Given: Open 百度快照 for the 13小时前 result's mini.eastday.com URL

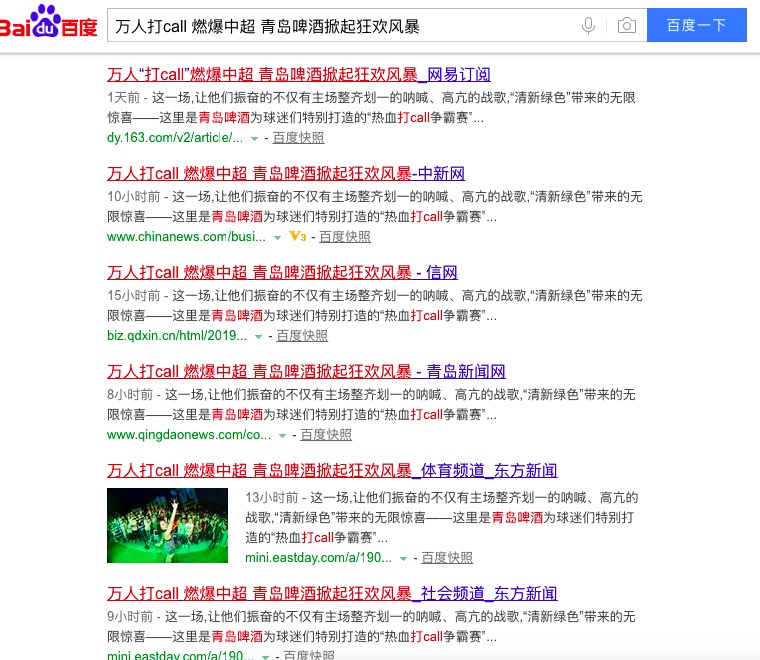Looking at the screenshot, I should (x=447, y=558).
